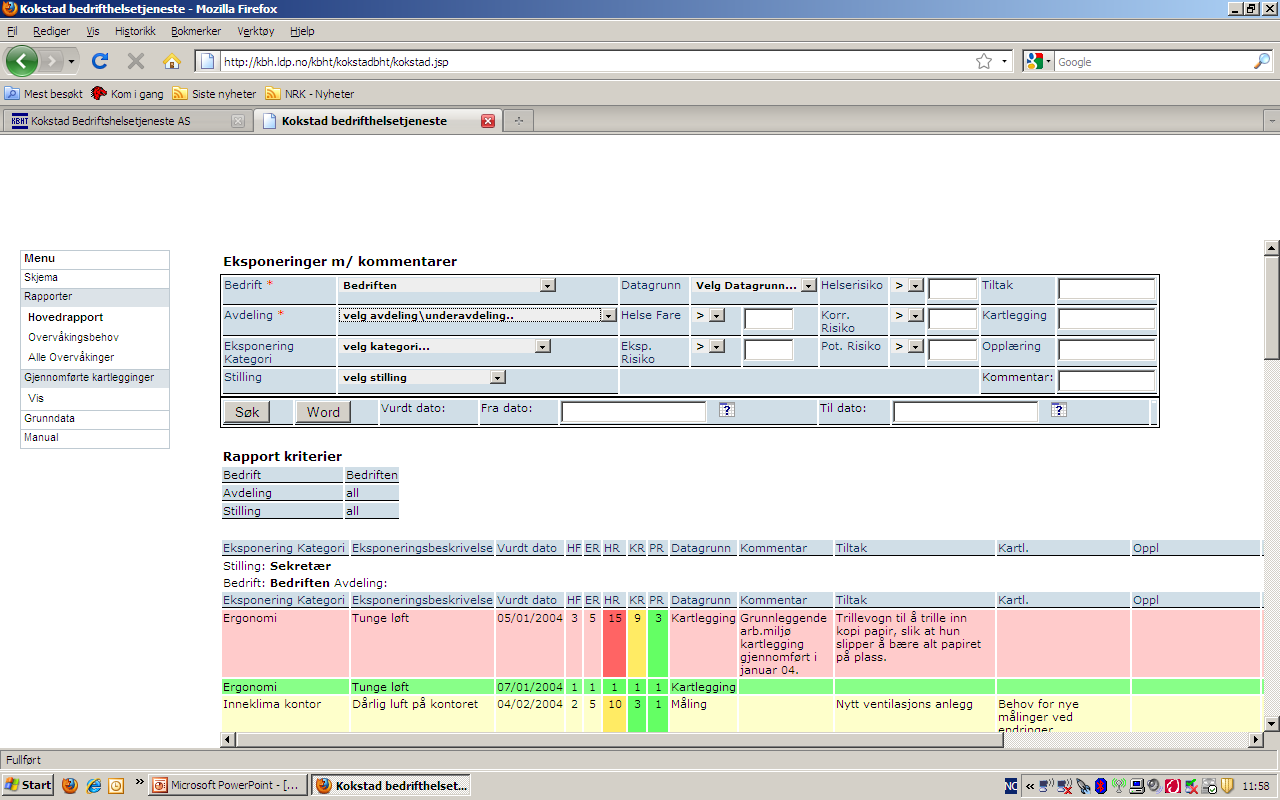Close the active Kokstad bedrifthelsetjeneste tab

pos(488,121)
